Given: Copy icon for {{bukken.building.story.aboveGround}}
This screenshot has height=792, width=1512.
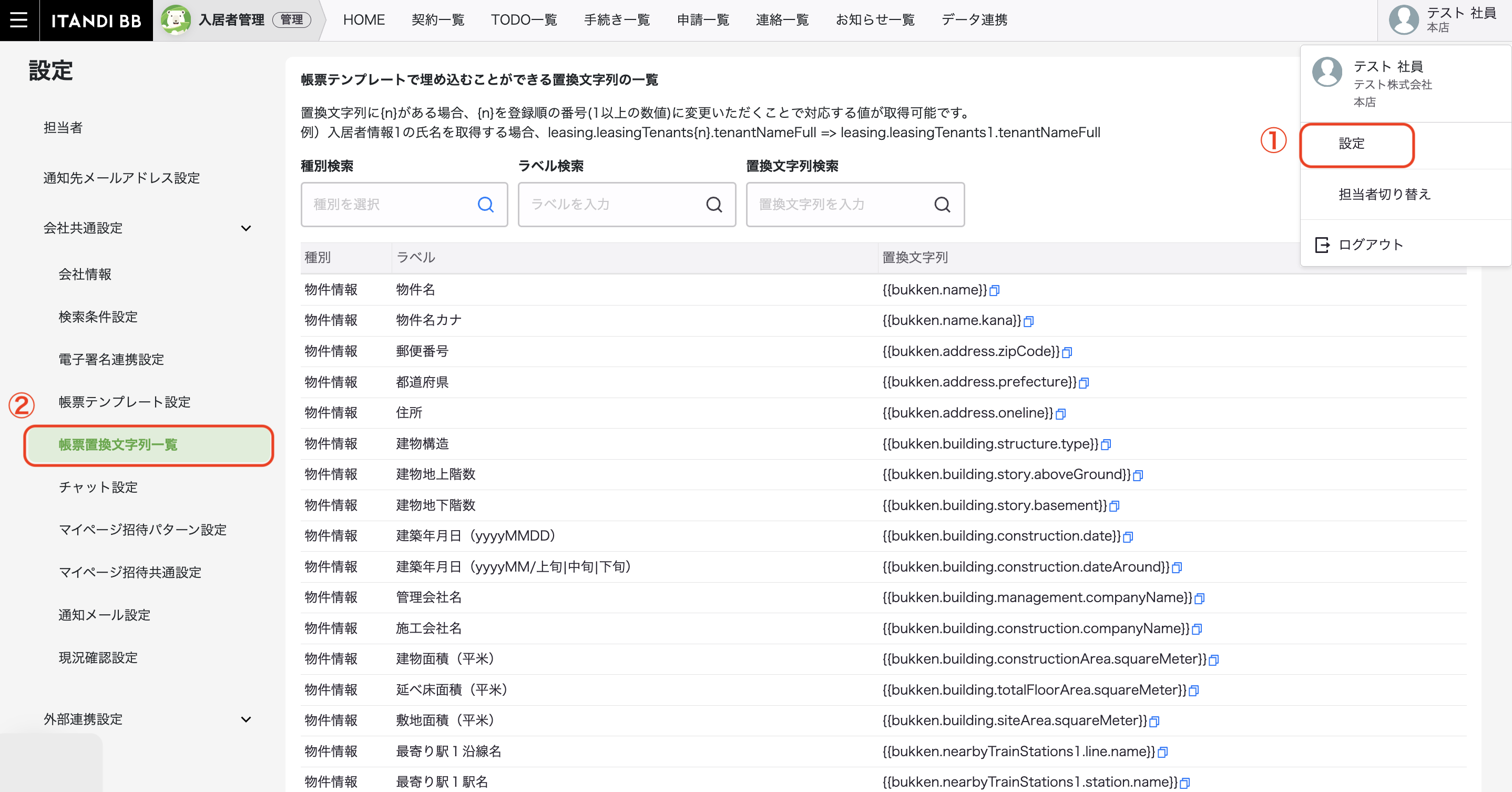Looking at the screenshot, I should click(1138, 475).
